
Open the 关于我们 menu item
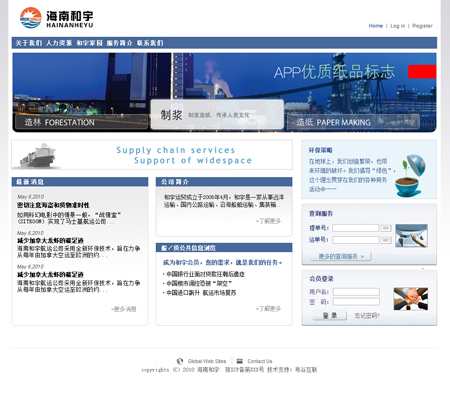pos(29,43)
